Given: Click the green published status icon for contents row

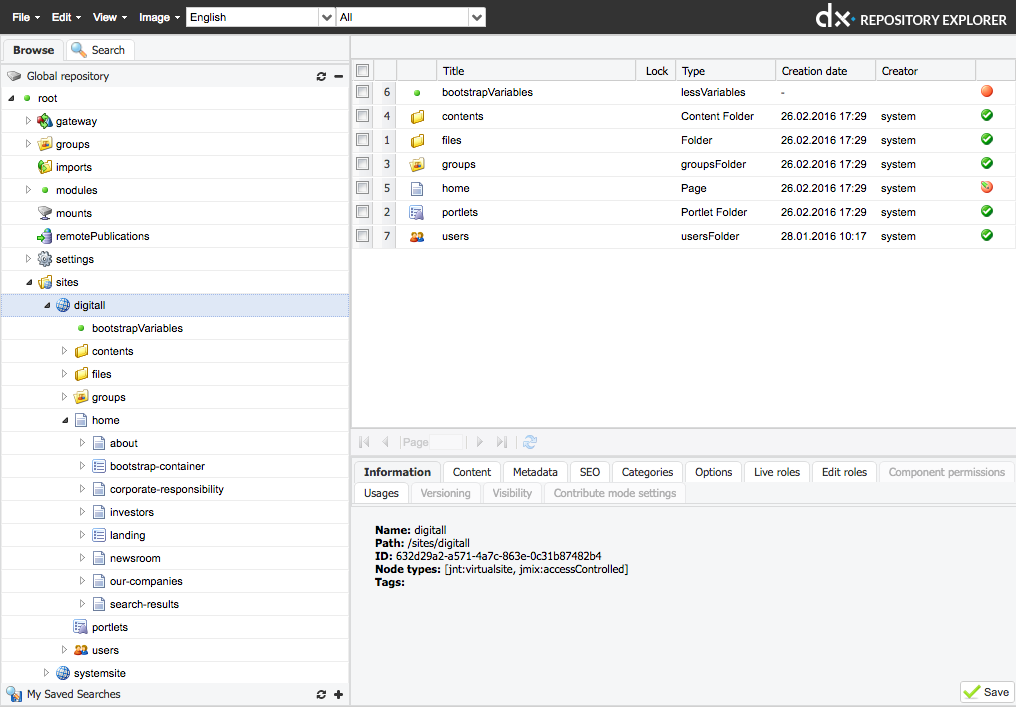Looking at the screenshot, I should tap(987, 115).
